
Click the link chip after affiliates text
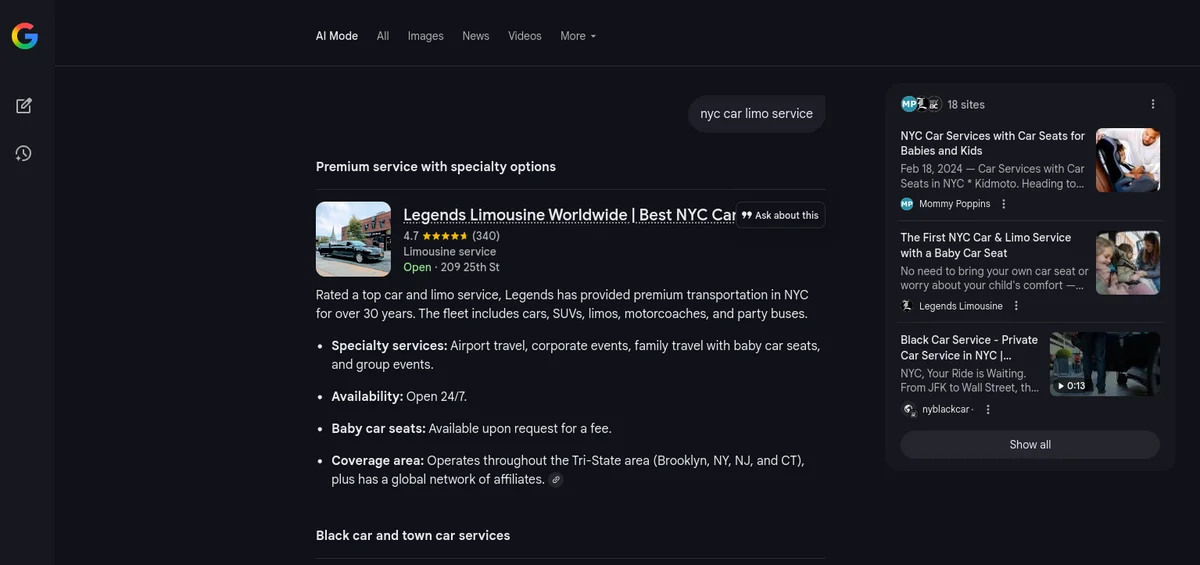click(556, 480)
